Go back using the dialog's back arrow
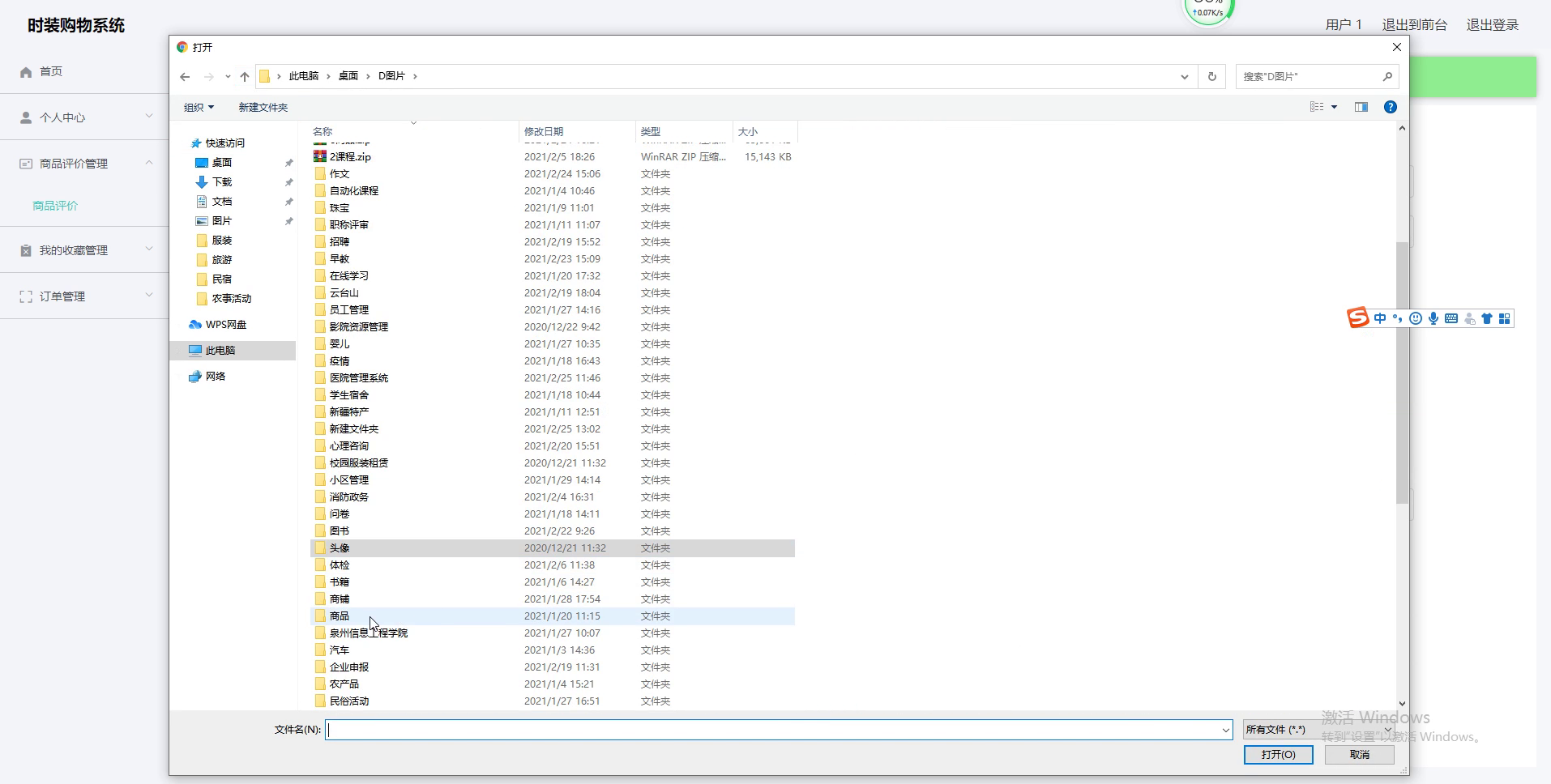The width and height of the screenshot is (1551, 784). pos(185,77)
